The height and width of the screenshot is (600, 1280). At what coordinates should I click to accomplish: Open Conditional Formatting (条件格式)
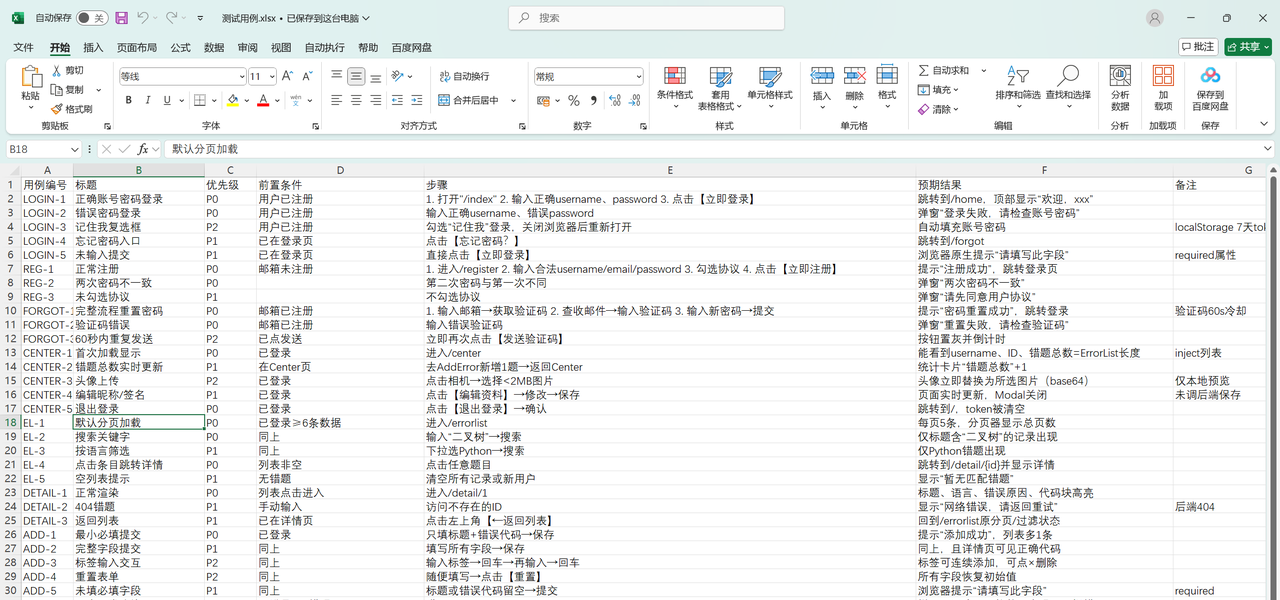[675, 85]
